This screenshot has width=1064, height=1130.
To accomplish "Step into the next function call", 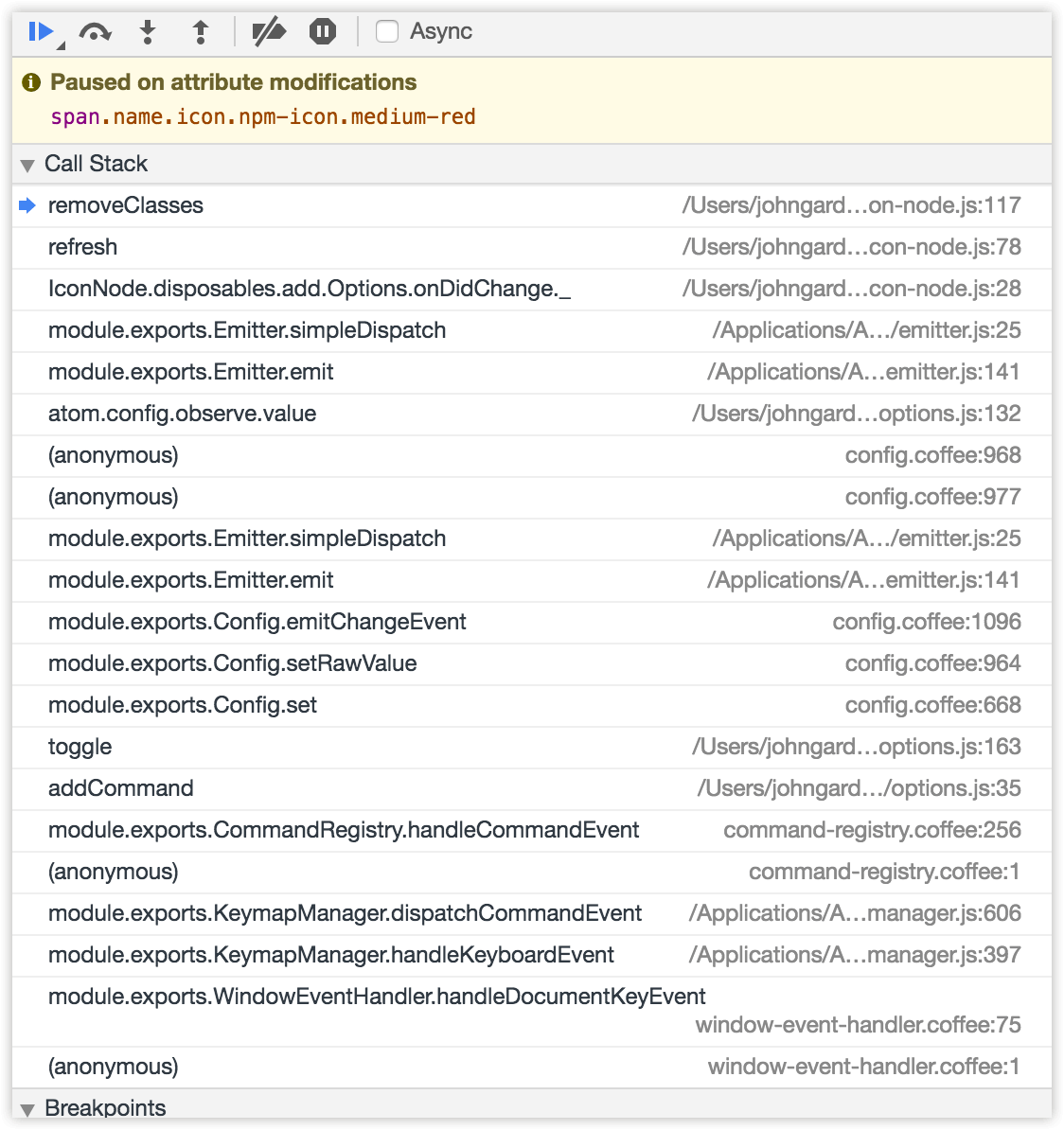I will coord(149,30).
